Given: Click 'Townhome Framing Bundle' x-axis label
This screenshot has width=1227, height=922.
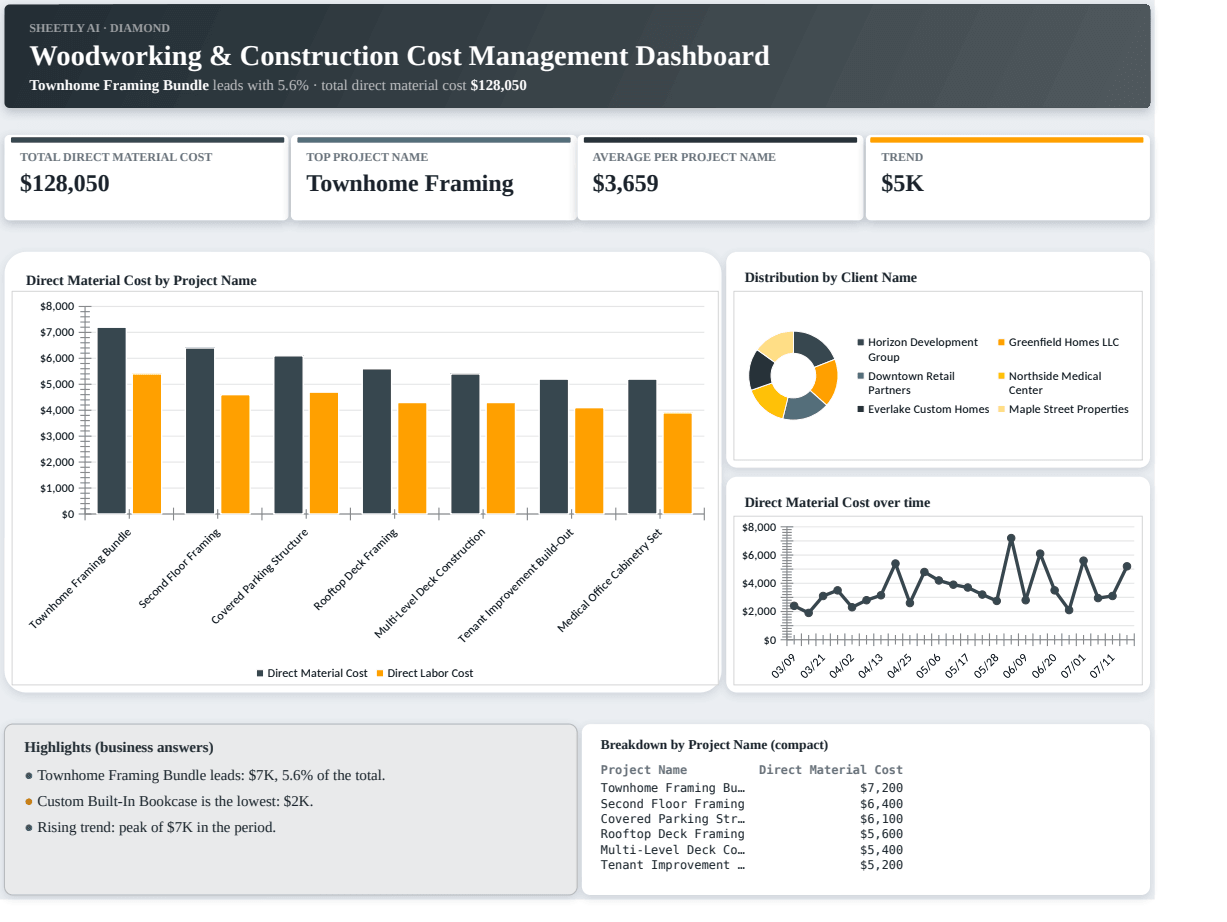Looking at the screenshot, I should (80, 578).
